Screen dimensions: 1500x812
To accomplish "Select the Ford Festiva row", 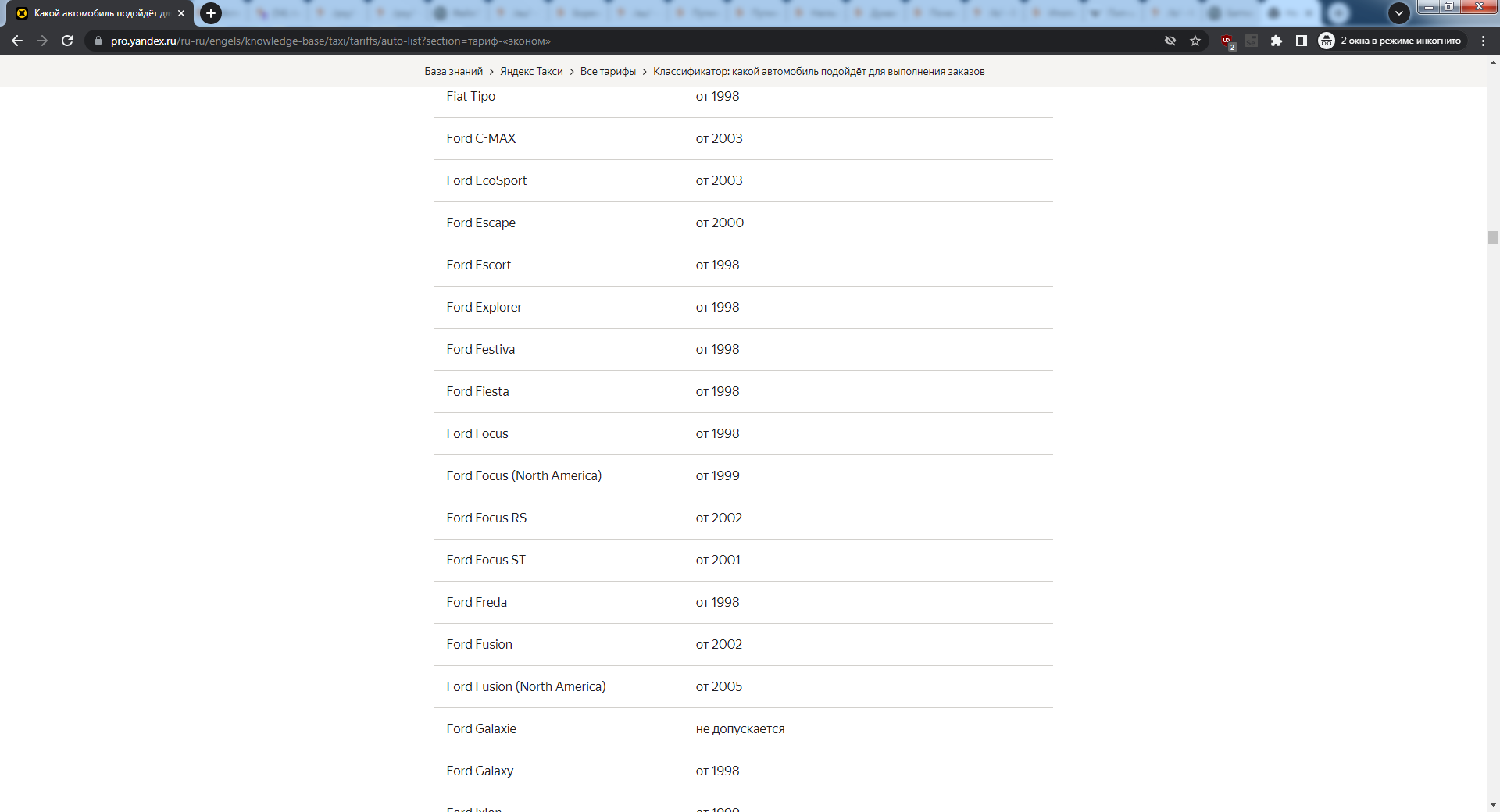I will pyautogui.click(x=744, y=350).
